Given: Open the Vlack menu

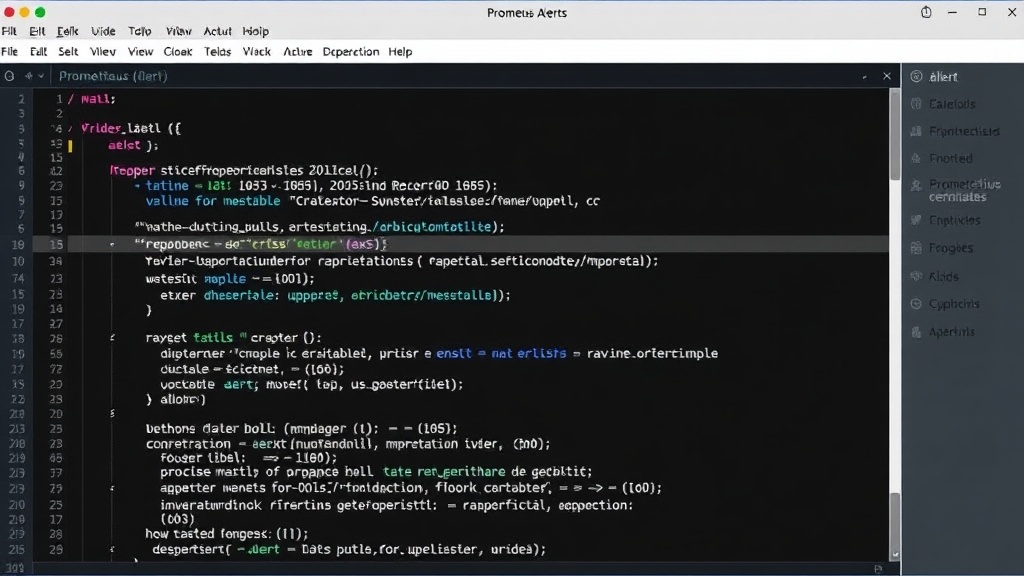Looking at the screenshot, I should point(257,52).
